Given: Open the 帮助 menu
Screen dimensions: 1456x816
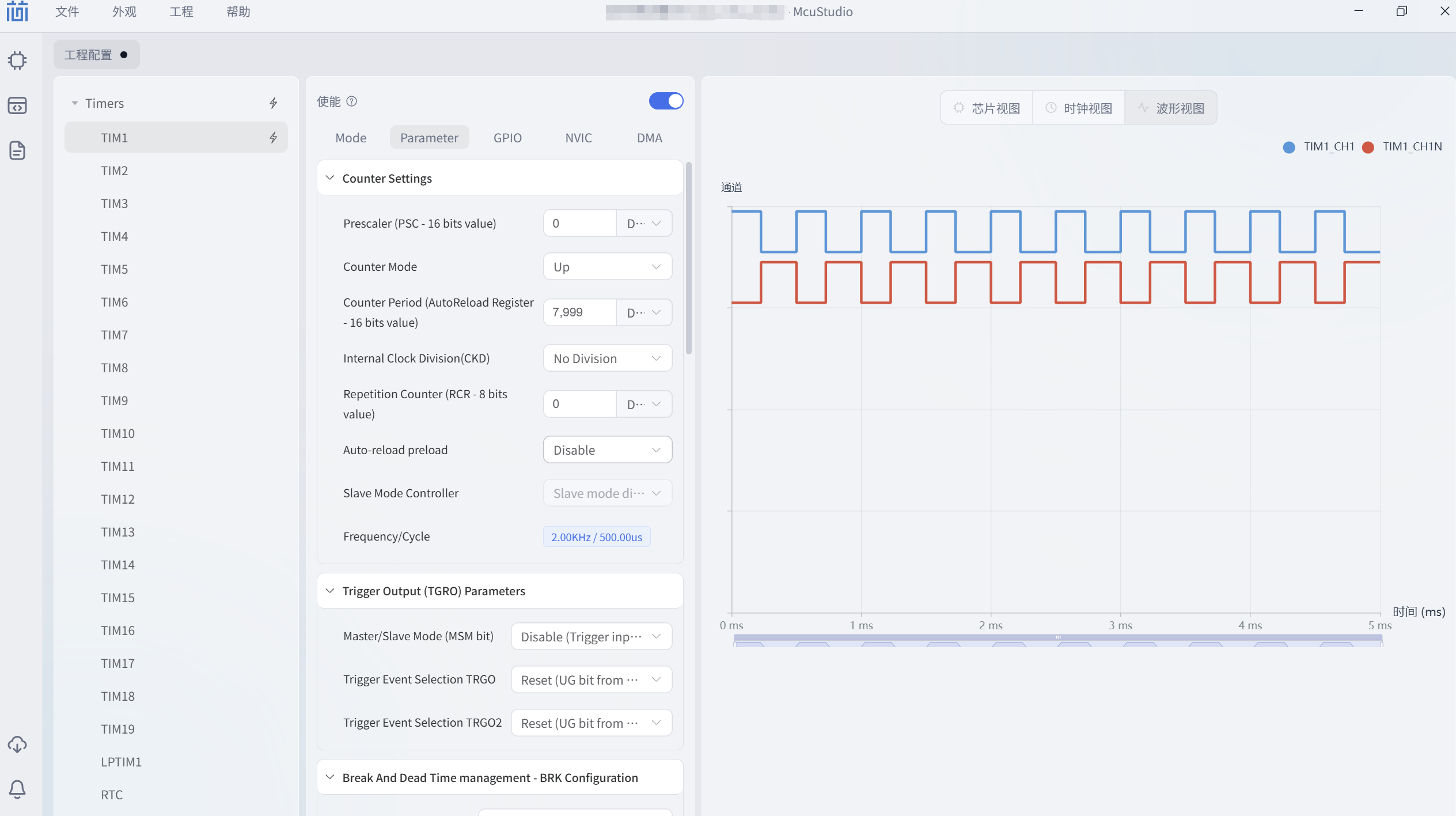Looking at the screenshot, I should pos(238,12).
